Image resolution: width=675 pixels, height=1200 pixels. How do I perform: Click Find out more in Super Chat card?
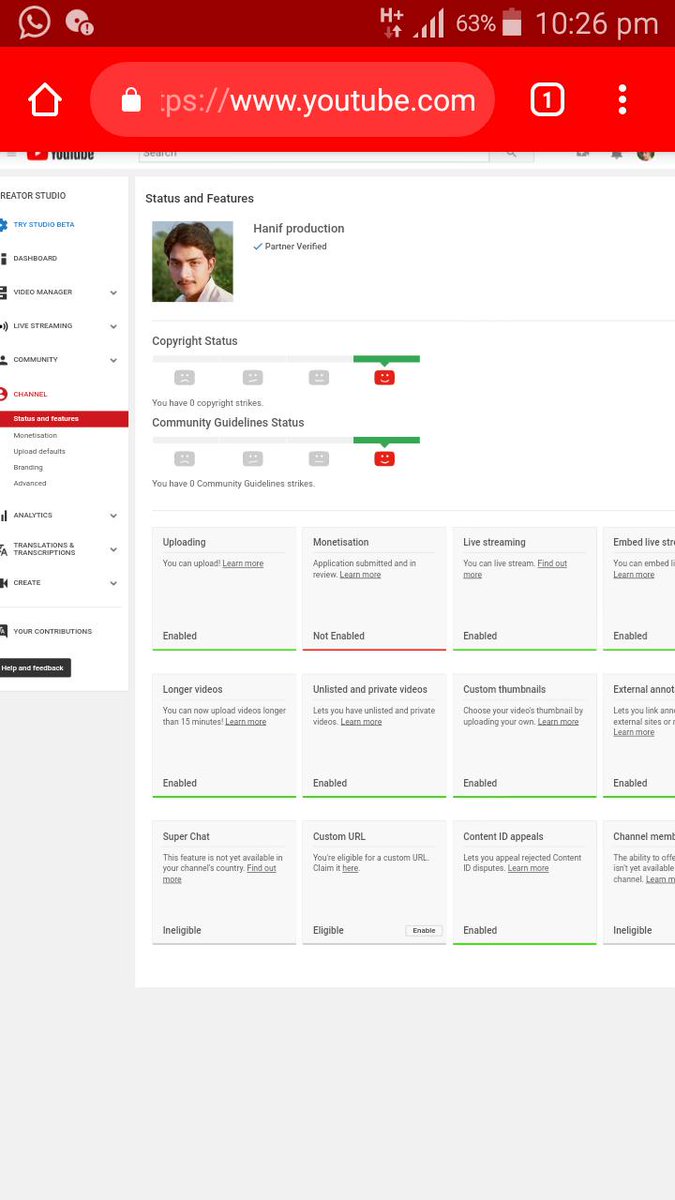pos(219,873)
